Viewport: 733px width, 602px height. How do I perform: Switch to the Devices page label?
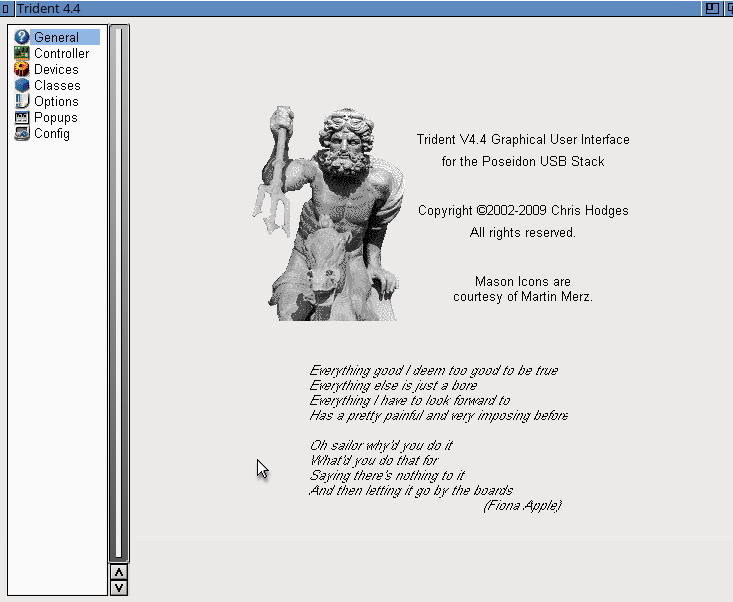coord(56,69)
